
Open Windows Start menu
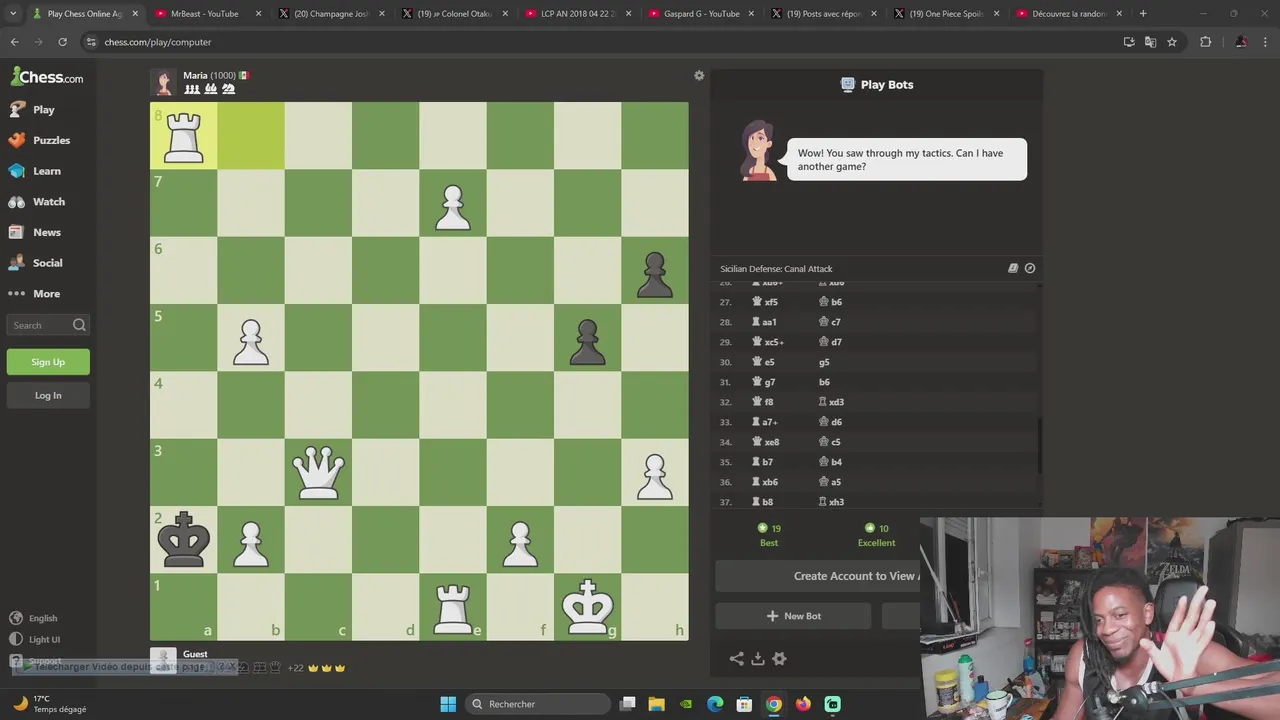(448, 704)
